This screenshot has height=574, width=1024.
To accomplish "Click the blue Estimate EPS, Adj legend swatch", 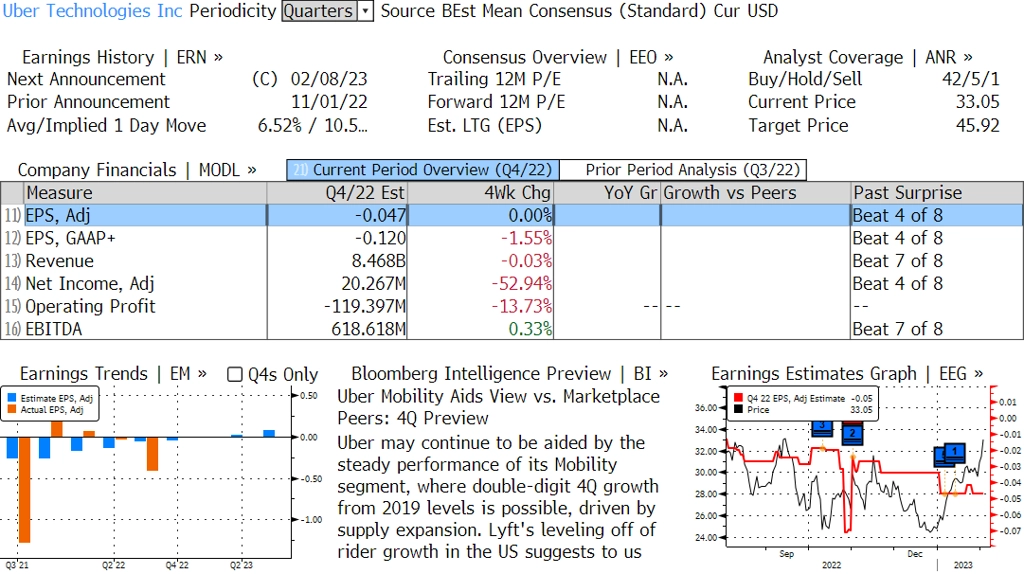I will click(12, 398).
